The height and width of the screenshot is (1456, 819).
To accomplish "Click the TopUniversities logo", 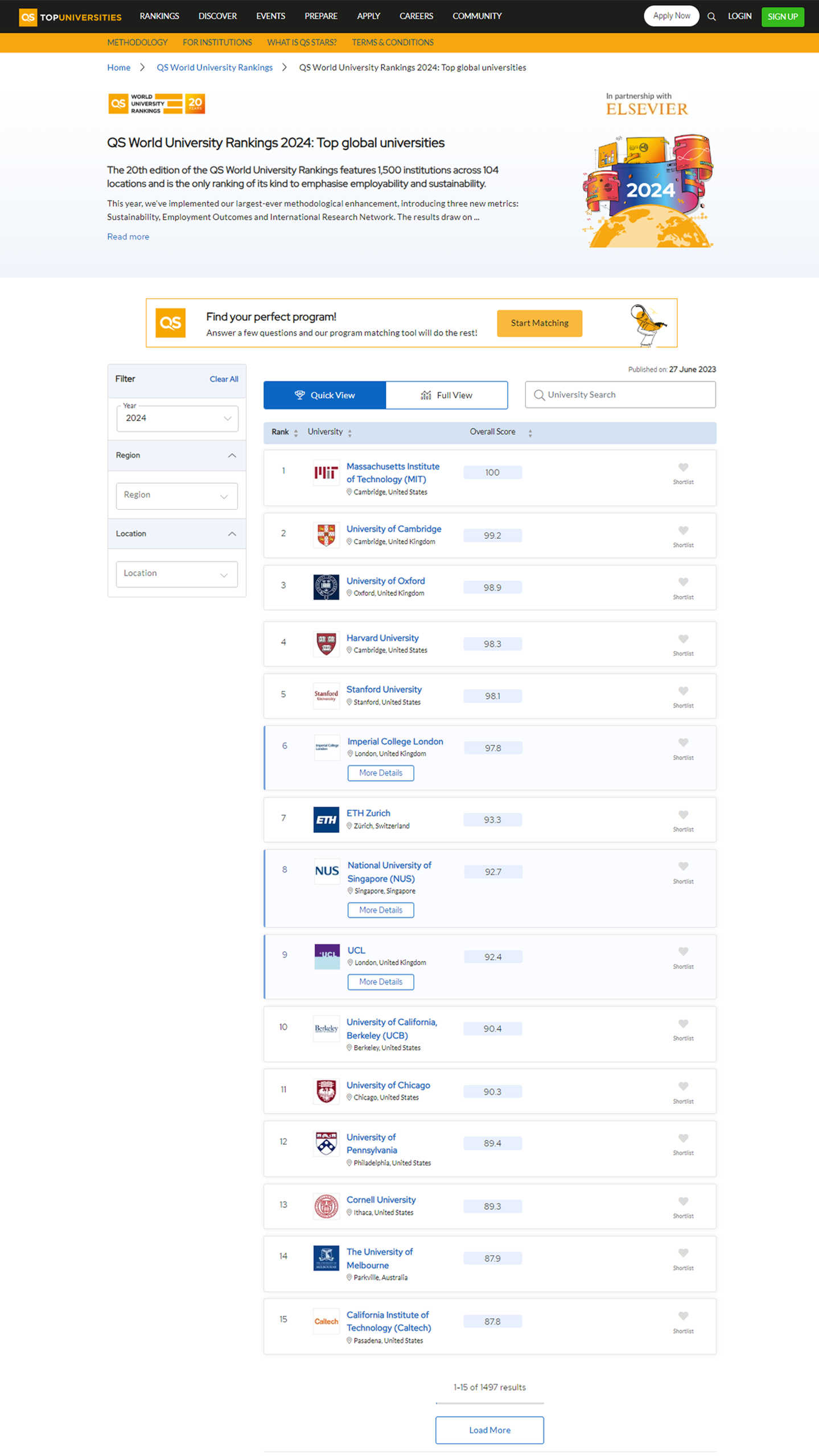I will (70, 17).
